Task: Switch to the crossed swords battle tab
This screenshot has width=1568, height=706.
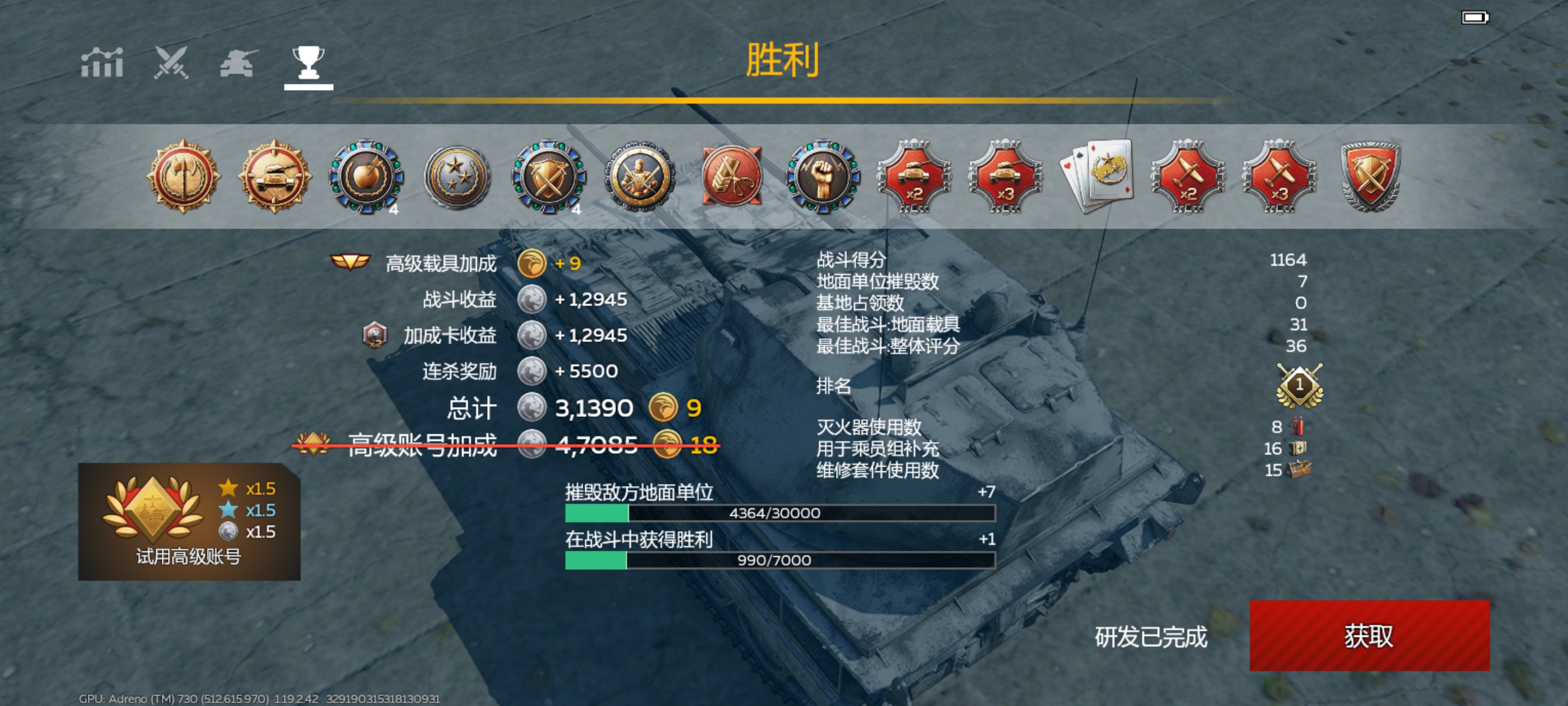Action: point(172,62)
